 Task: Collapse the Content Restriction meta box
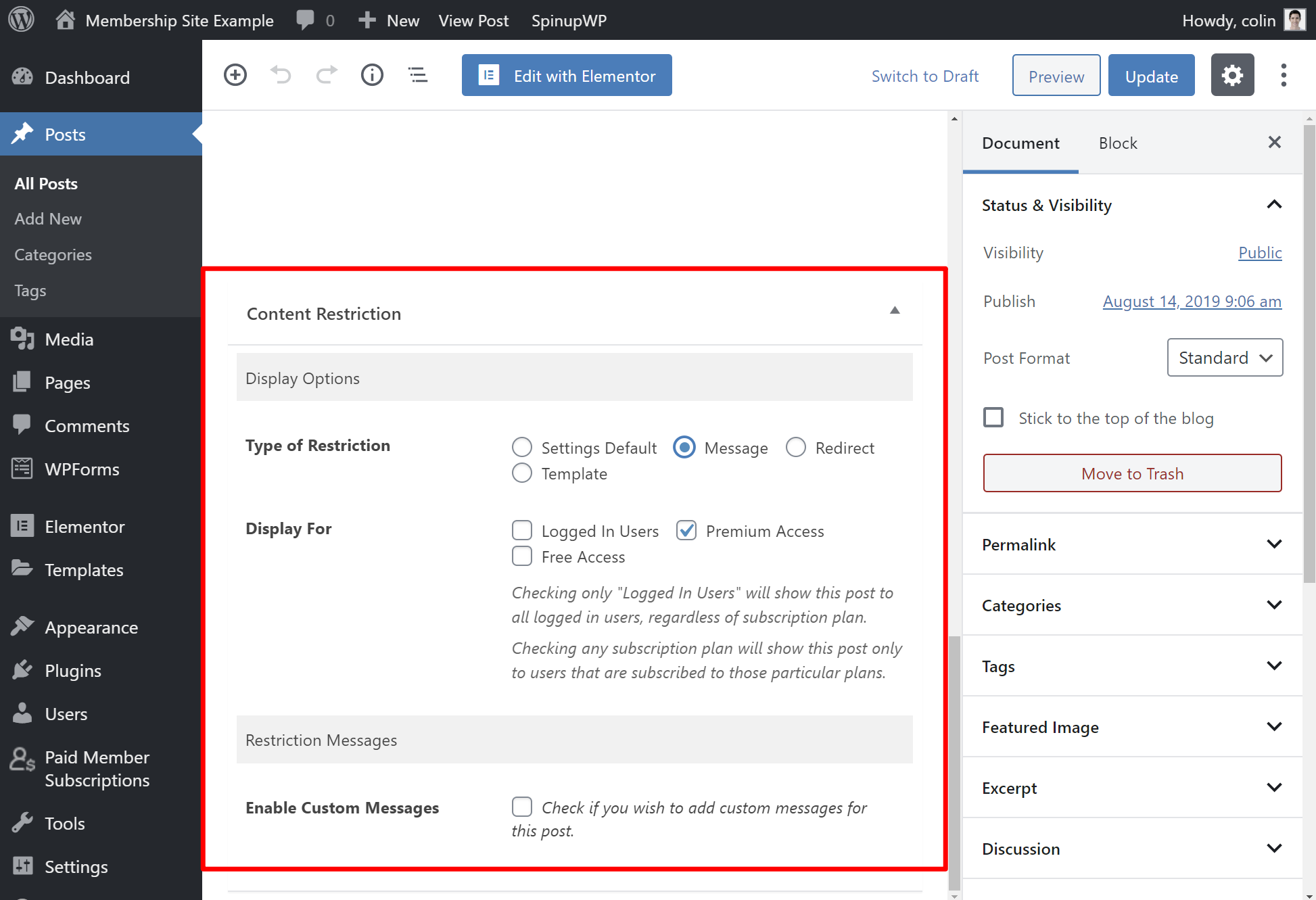click(895, 310)
